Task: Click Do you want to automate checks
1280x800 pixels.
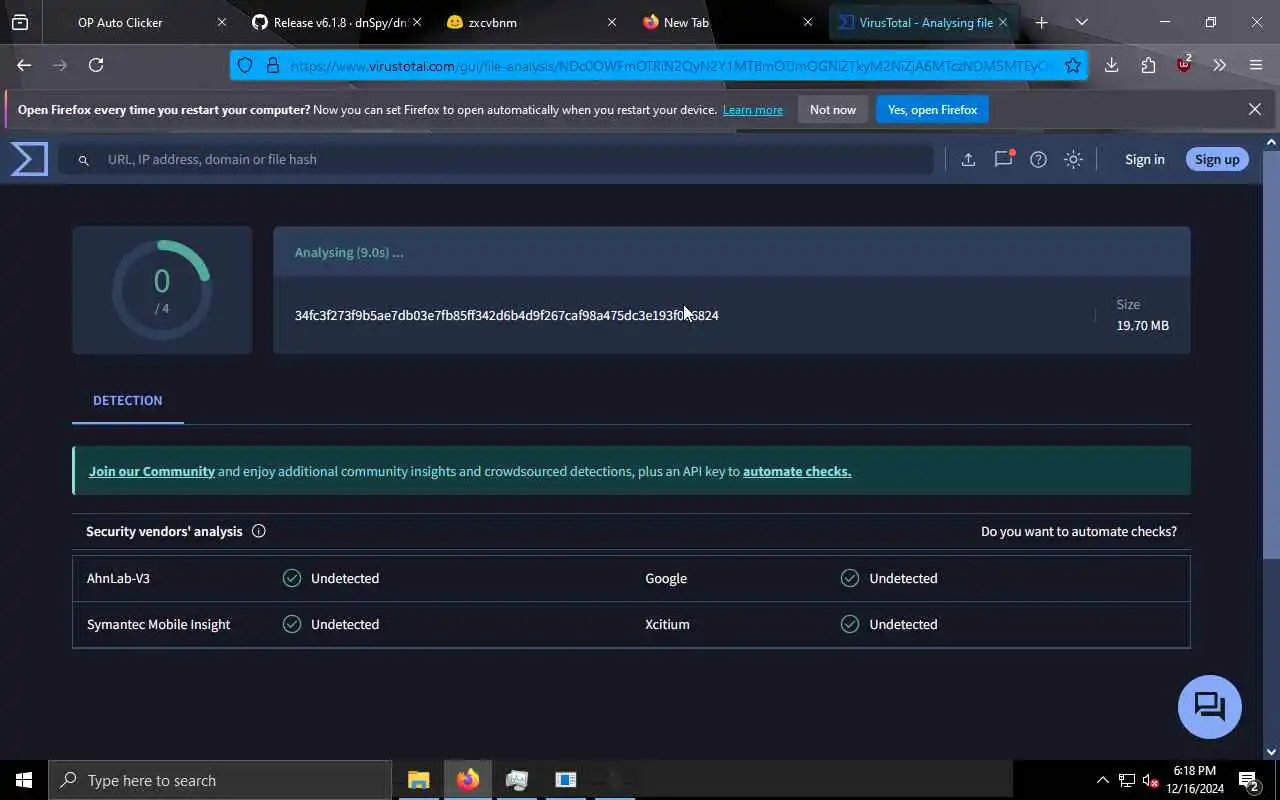Action: tap(1079, 531)
